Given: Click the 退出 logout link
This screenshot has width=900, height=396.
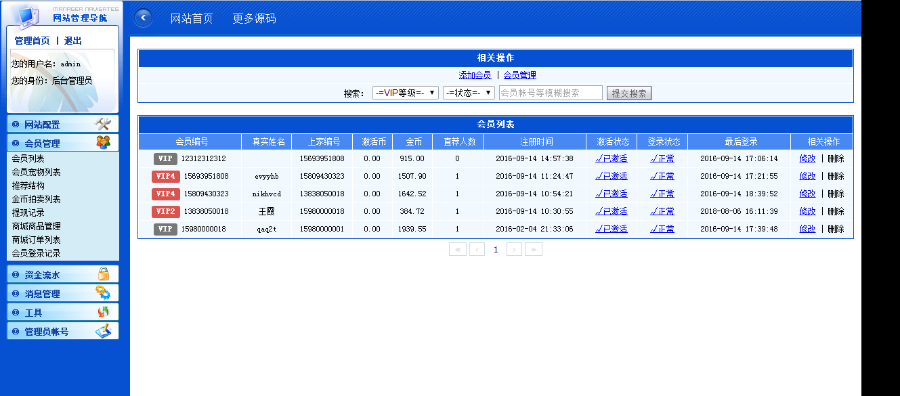Looking at the screenshot, I should point(73,41).
